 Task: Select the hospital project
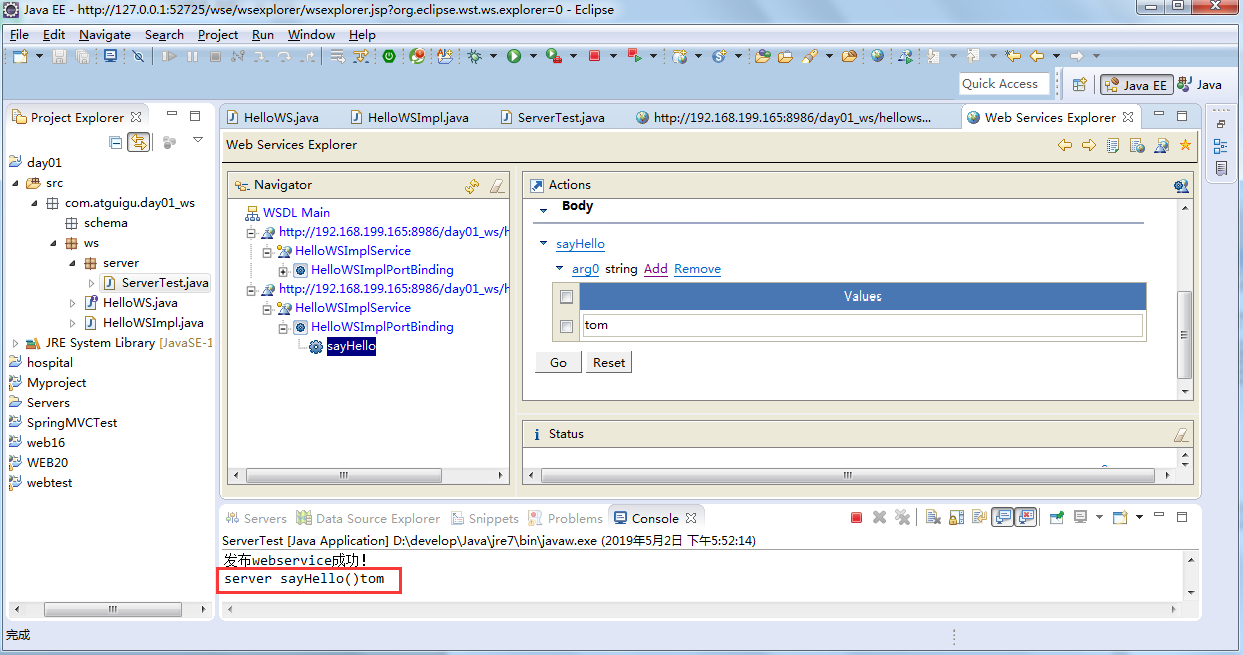click(50, 363)
